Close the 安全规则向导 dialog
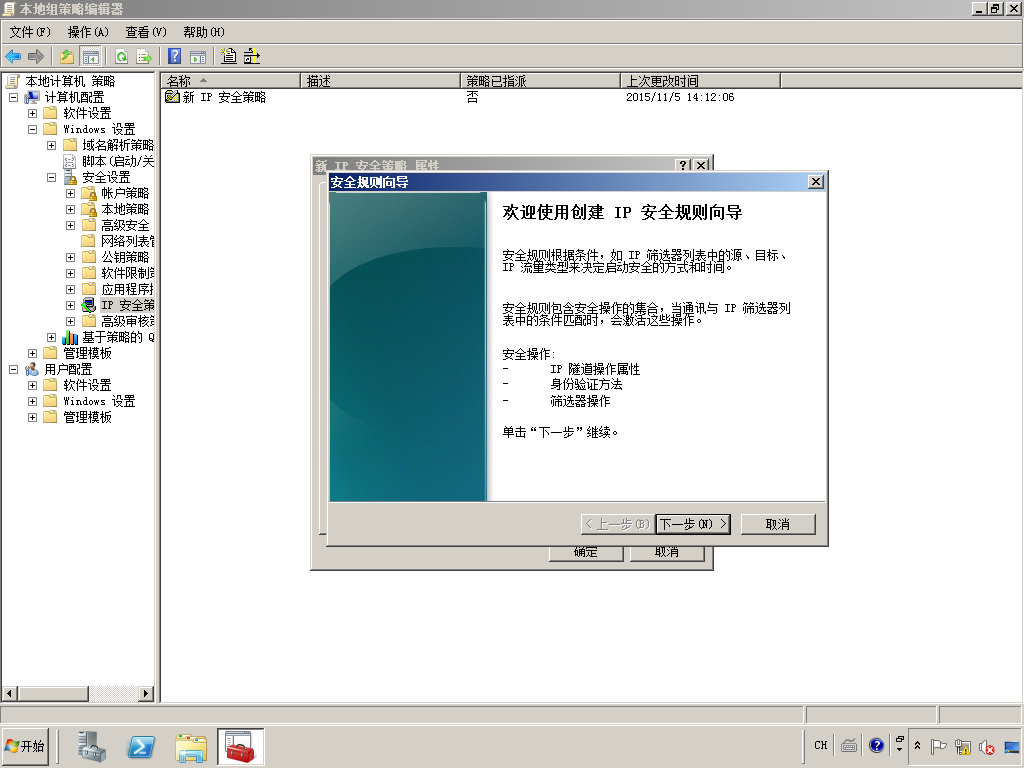The height and width of the screenshot is (768, 1024). 816,182
